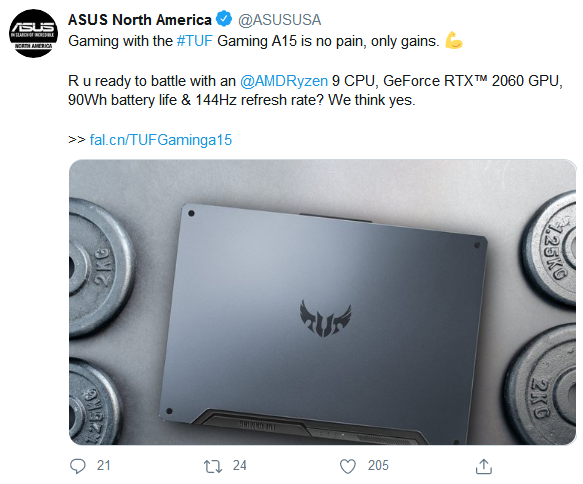Image resolution: width=583 pixels, height=484 pixels.
Task: Click the flexed bicep emoji
Action: click(454, 41)
